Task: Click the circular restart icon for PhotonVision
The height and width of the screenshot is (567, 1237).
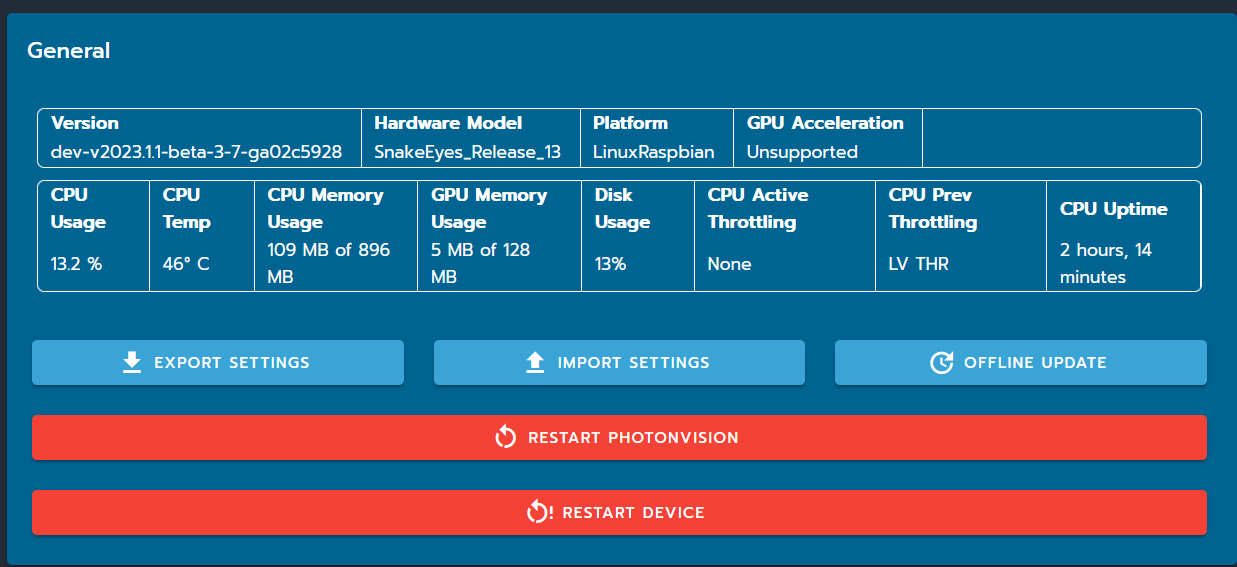Action: click(506, 437)
